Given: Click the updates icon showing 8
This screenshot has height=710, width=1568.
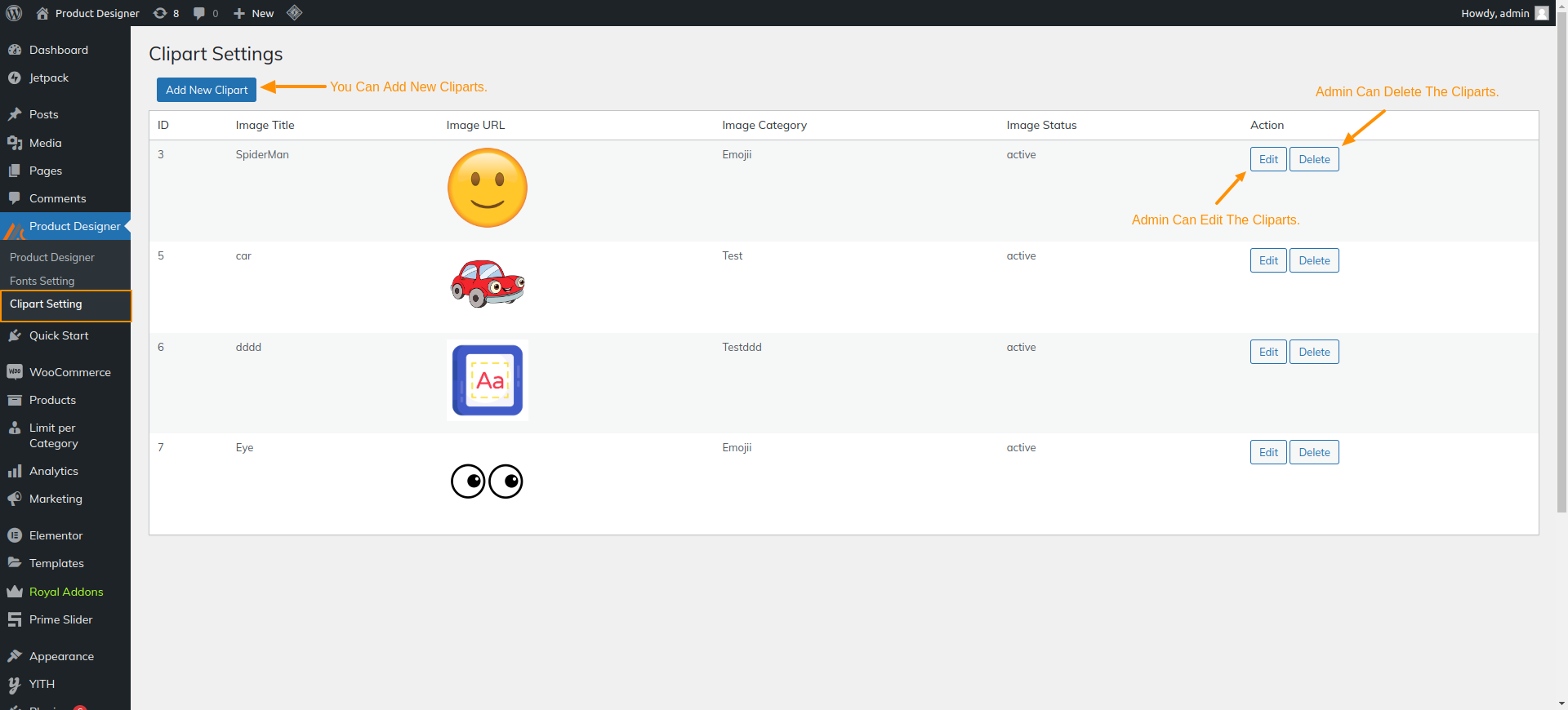Looking at the screenshot, I should (166, 13).
